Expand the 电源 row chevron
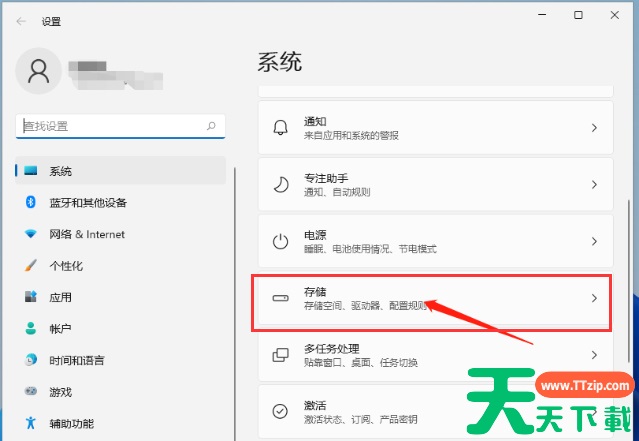This screenshot has width=639, height=441. pyautogui.click(x=594, y=242)
